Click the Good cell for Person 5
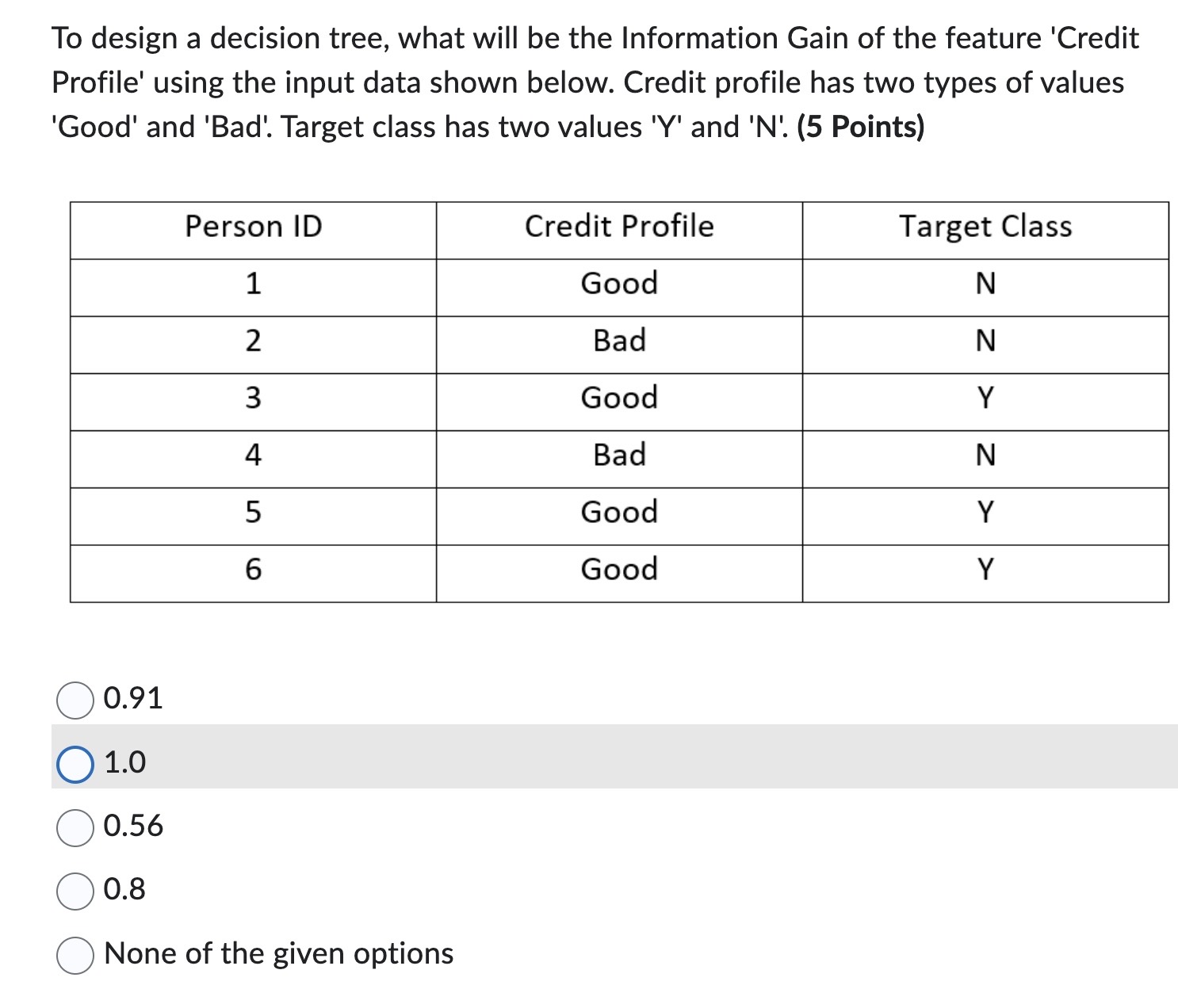Viewport: 1178px width, 1008px height. coord(619,512)
